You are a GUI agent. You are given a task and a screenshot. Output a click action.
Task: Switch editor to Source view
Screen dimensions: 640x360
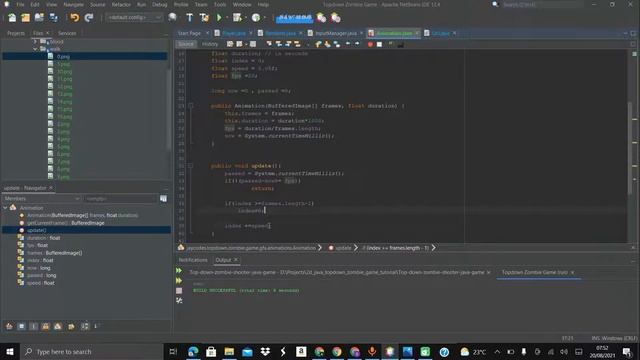click(186, 44)
